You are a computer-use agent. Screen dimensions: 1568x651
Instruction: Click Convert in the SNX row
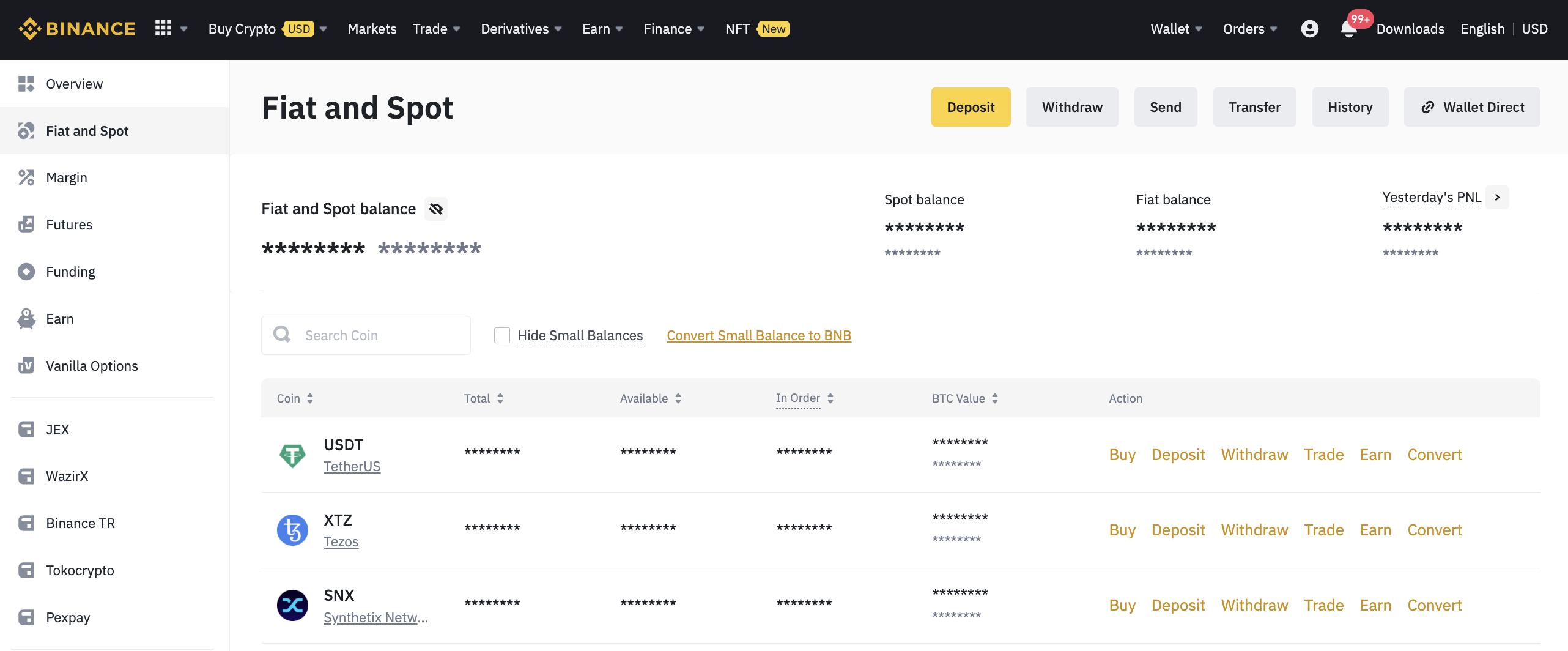click(x=1435, y=605)
